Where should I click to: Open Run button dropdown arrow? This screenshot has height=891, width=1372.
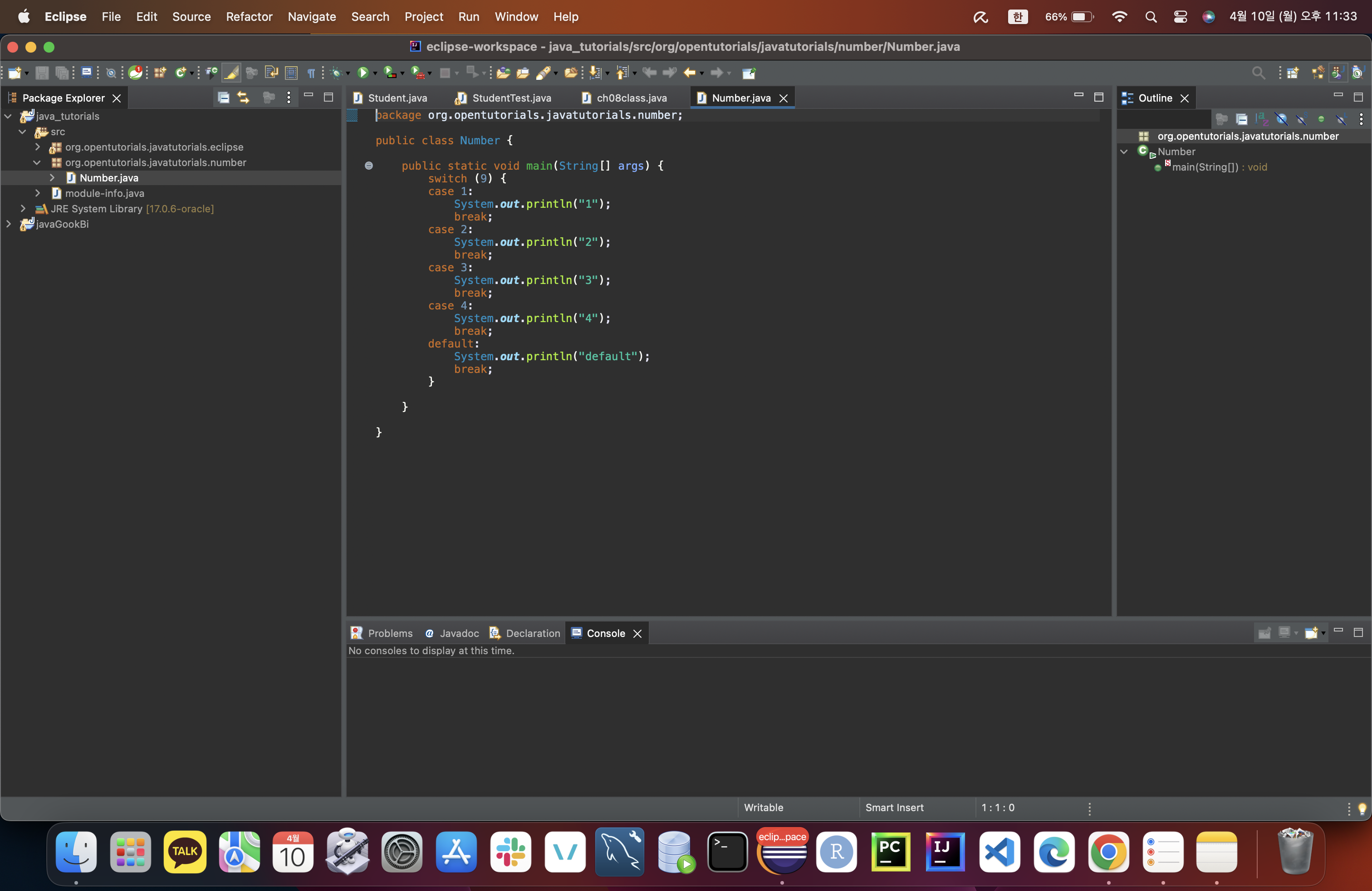pos(375,74)
